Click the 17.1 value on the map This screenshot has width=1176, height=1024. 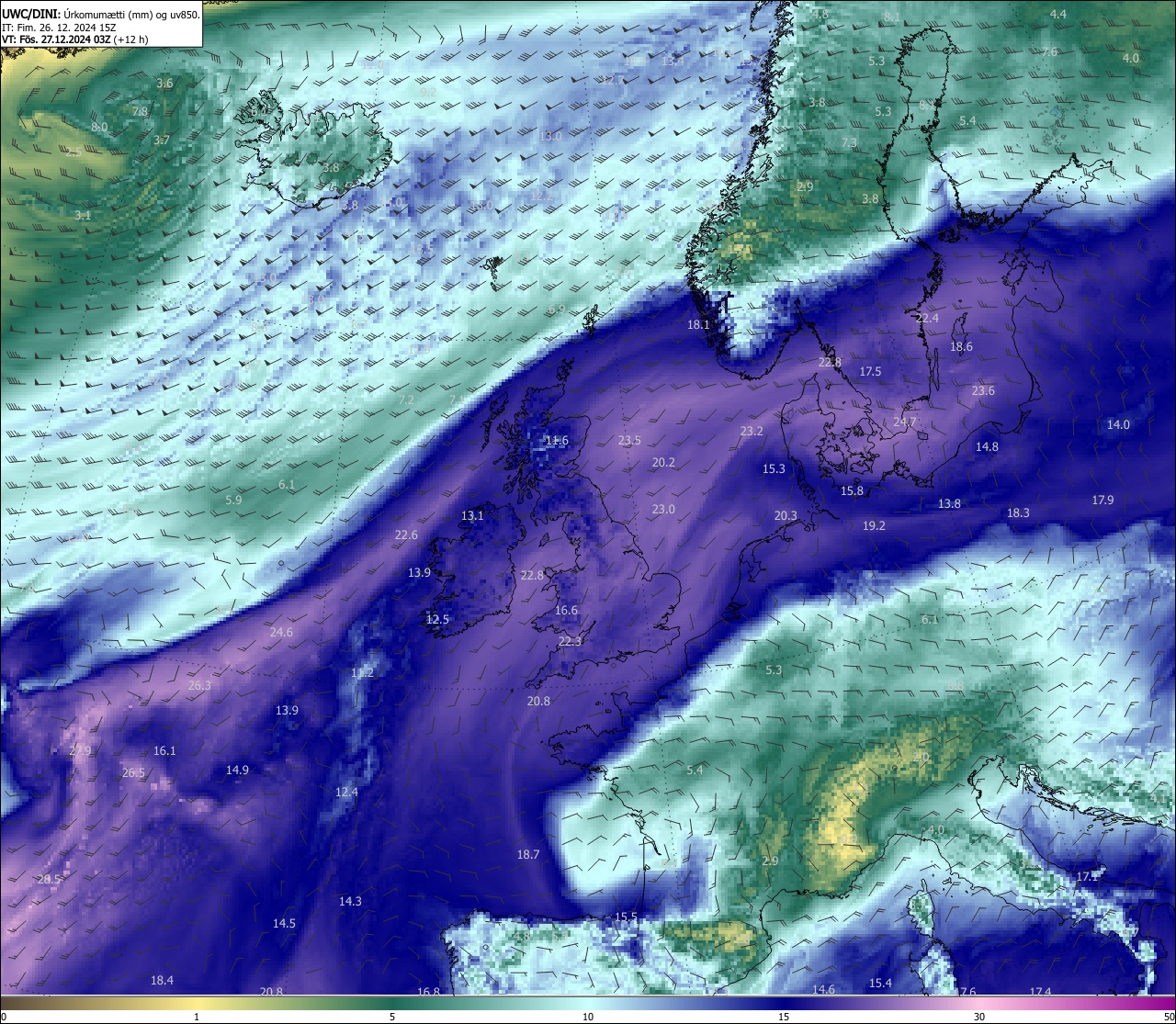(x=1087, y=876)
